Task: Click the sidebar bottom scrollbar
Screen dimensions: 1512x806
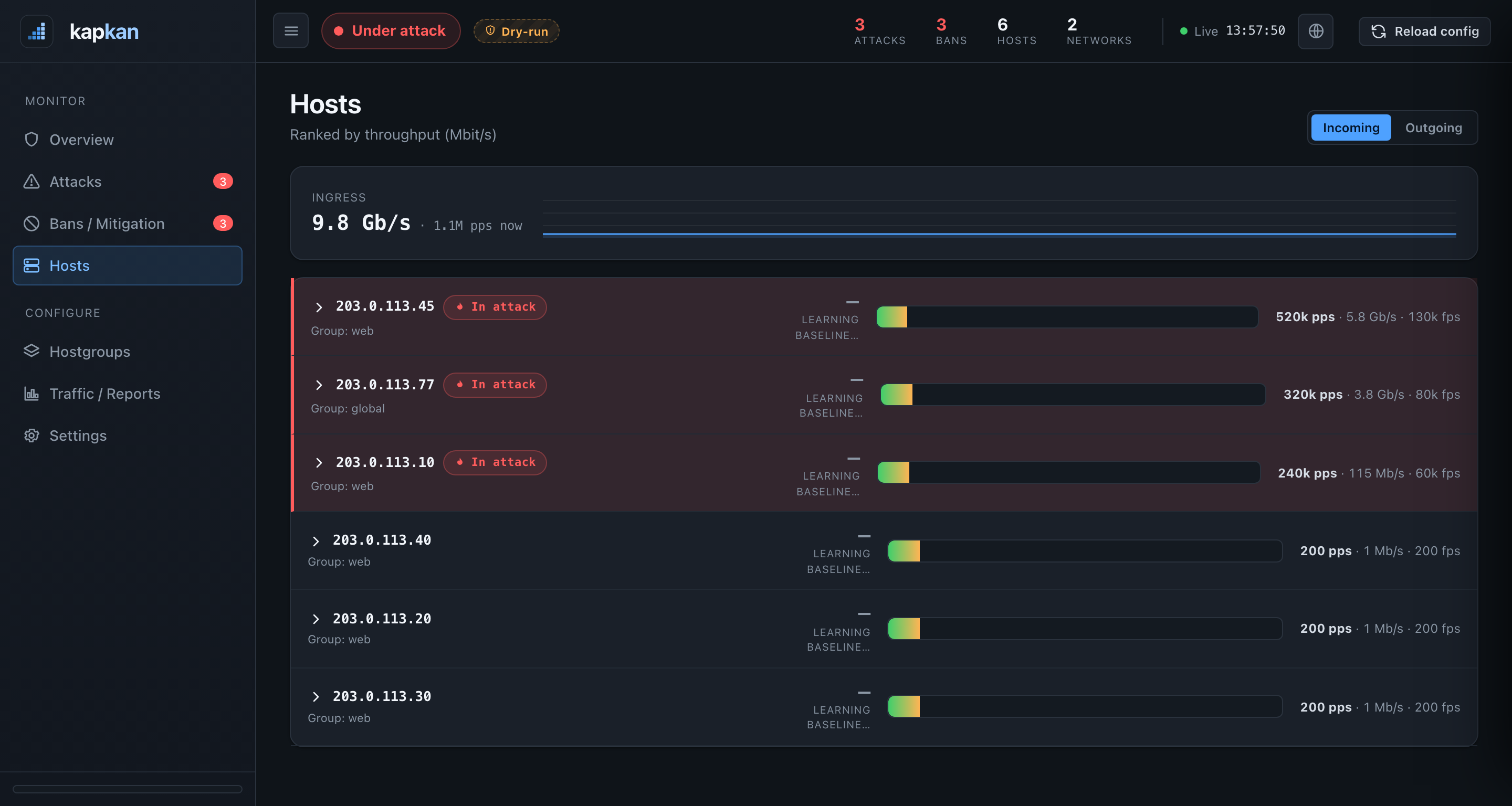Action: tap(128, 789)
